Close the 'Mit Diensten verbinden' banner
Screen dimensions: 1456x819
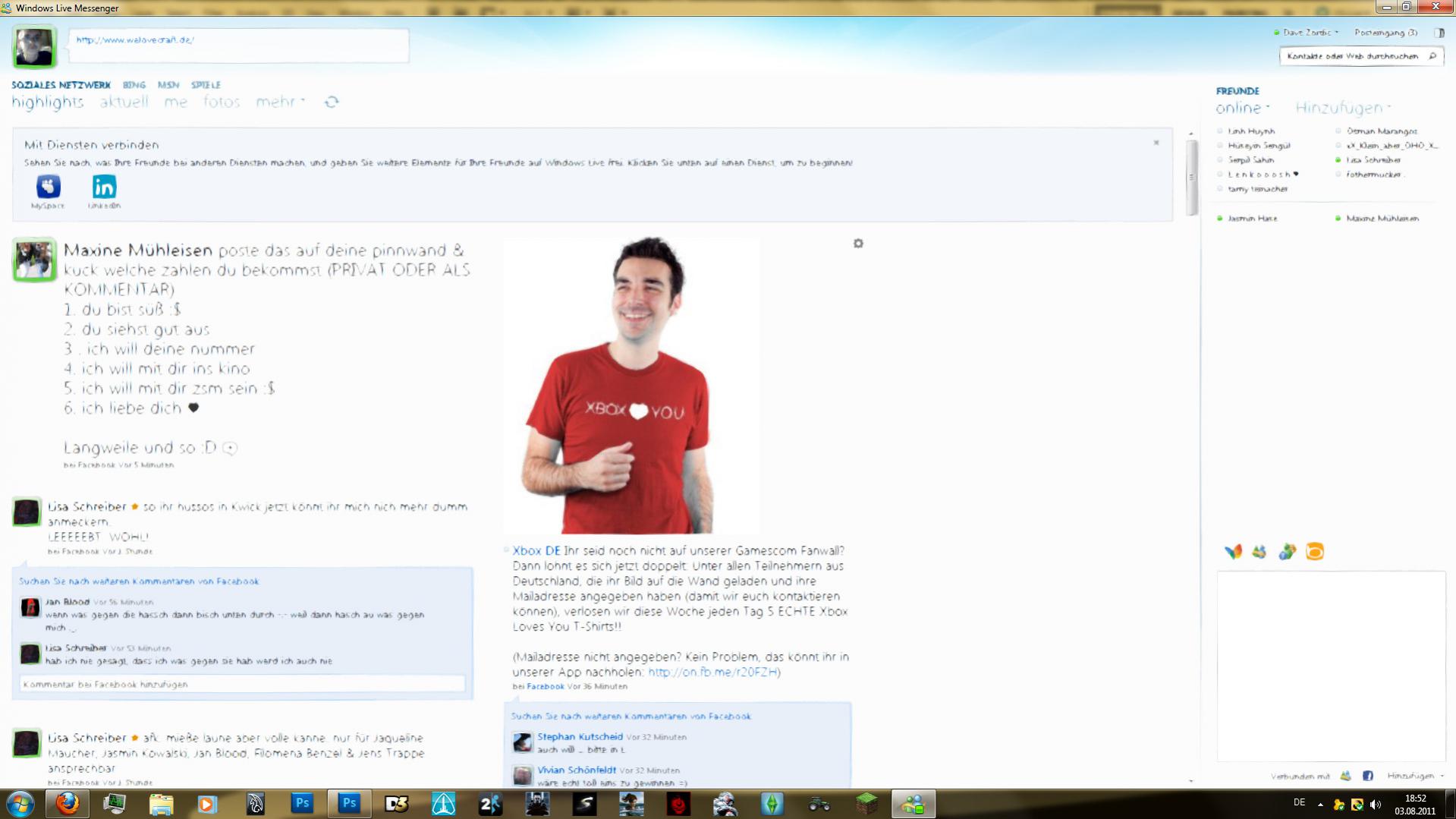click(x=1156, y=143)
